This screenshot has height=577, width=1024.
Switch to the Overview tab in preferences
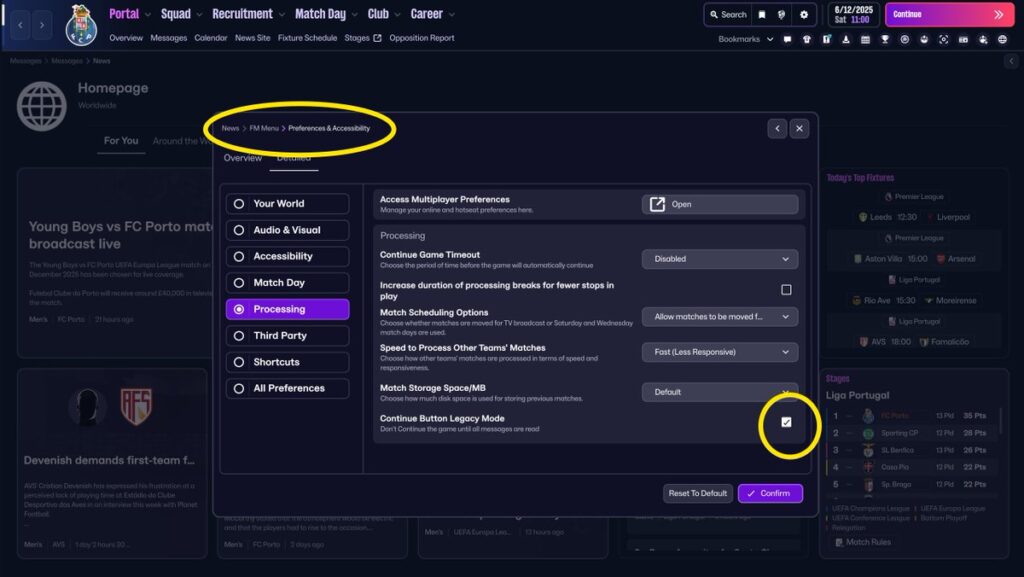243,158
